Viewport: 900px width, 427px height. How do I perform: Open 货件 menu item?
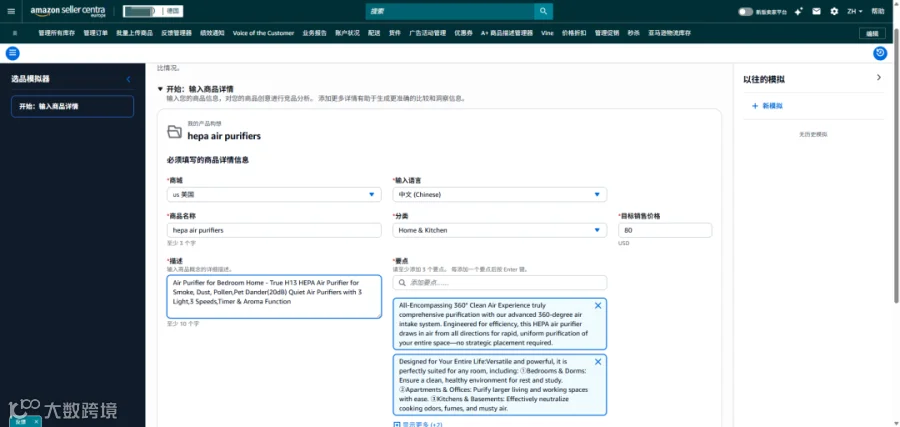coord(394,33)
